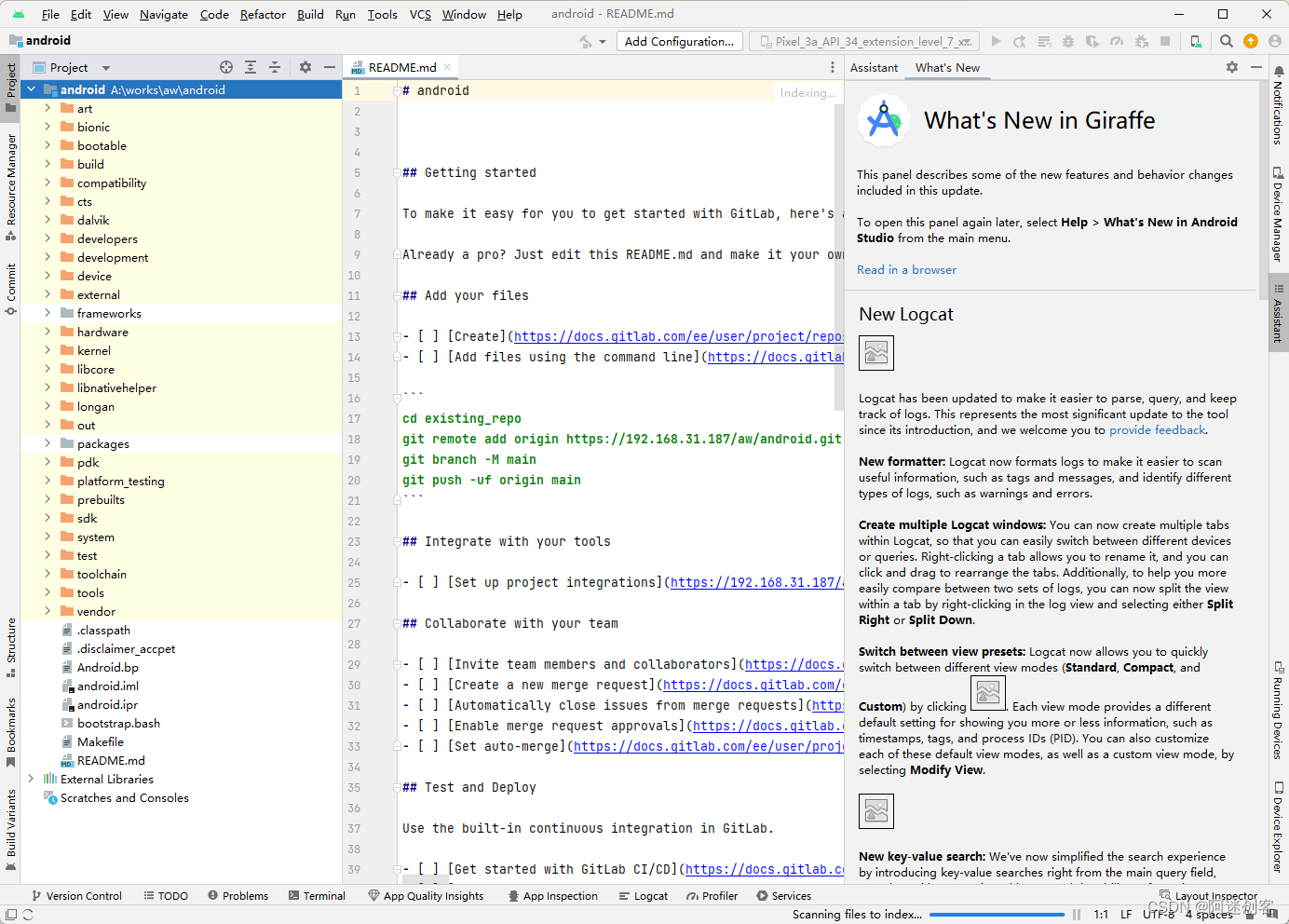Click the Select Opened File target icon
1289x924 pixels.
coord(226,67)
